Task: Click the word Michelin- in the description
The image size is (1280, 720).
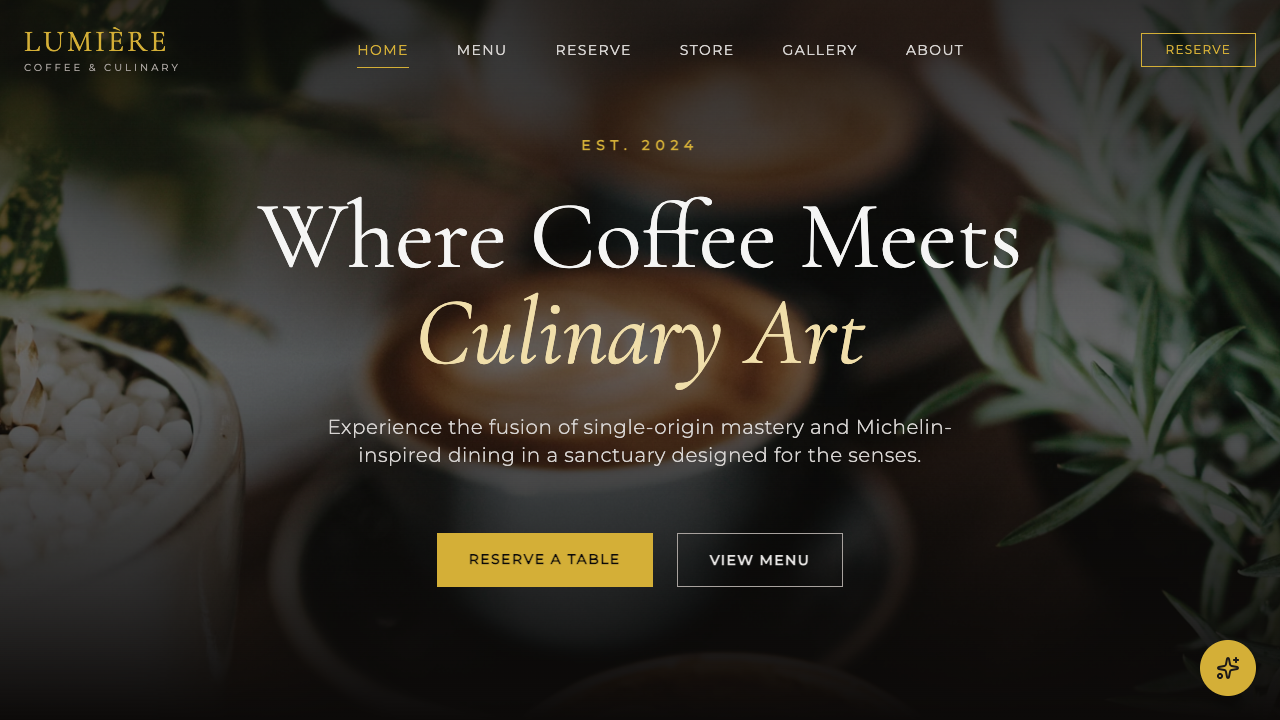Action: (904, 427)
